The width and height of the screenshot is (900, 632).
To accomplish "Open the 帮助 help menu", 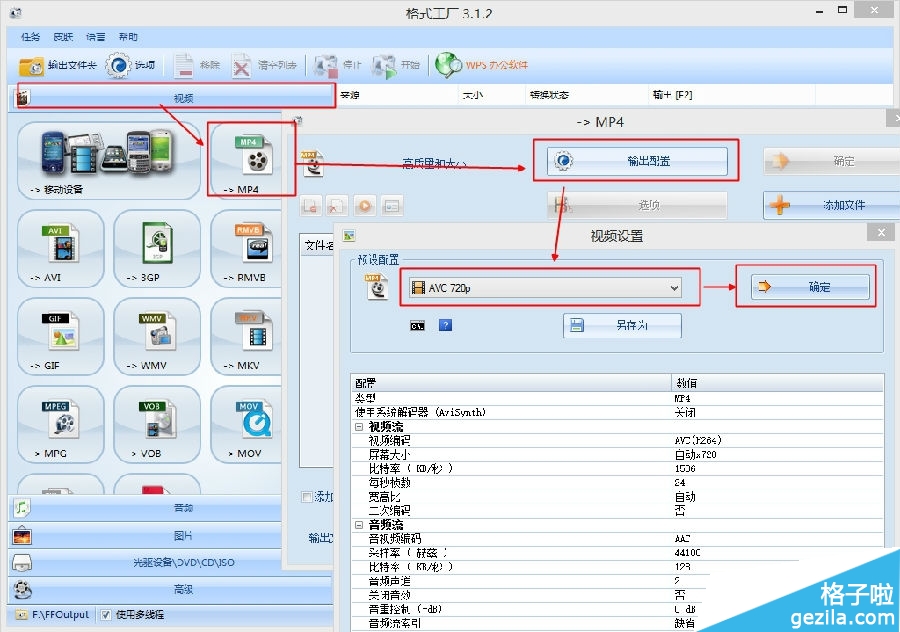I will click(x=128, y=37).
